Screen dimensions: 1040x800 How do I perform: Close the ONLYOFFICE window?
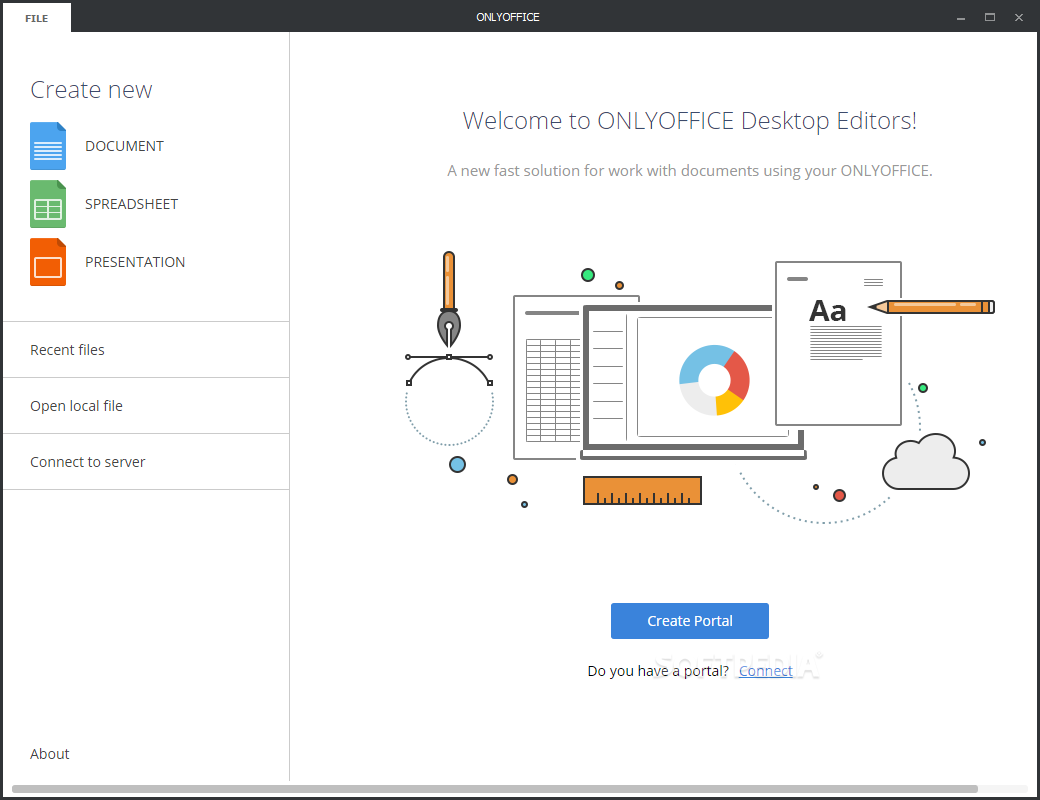[1019, 18]
